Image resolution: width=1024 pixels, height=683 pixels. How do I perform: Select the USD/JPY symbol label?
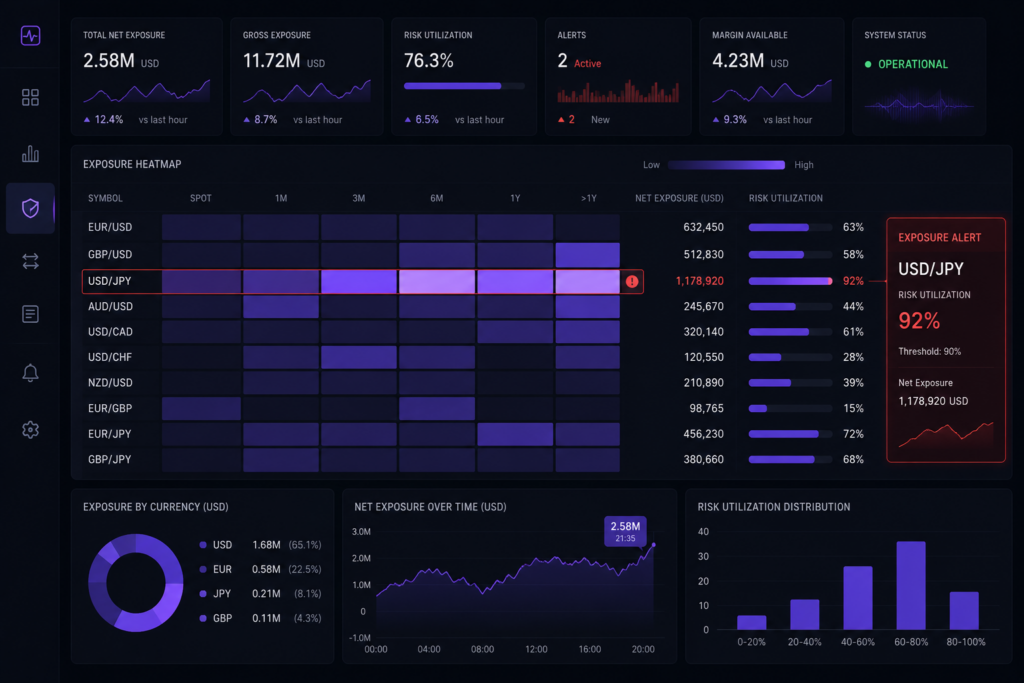click(110, 281)
